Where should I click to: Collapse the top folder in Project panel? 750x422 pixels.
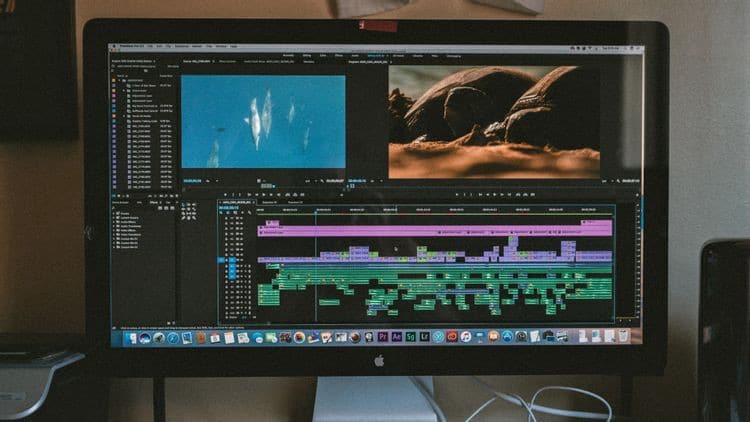click(x=119, y=80)
